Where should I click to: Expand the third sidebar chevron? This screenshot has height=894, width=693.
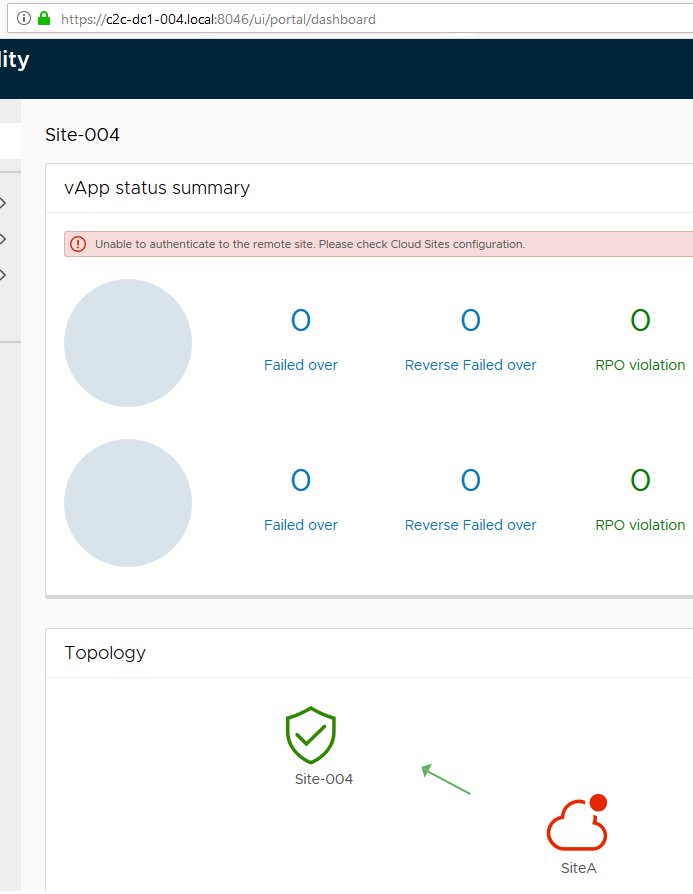pyautogui.click(x=4, y=275)
